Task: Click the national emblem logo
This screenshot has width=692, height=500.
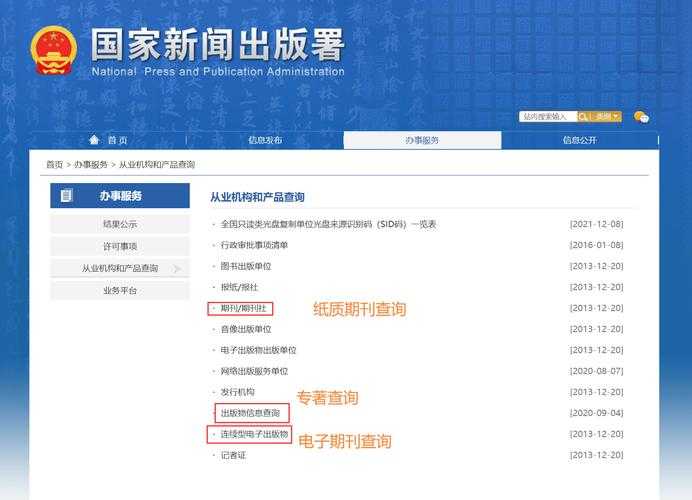Action: tap(53, 49)
